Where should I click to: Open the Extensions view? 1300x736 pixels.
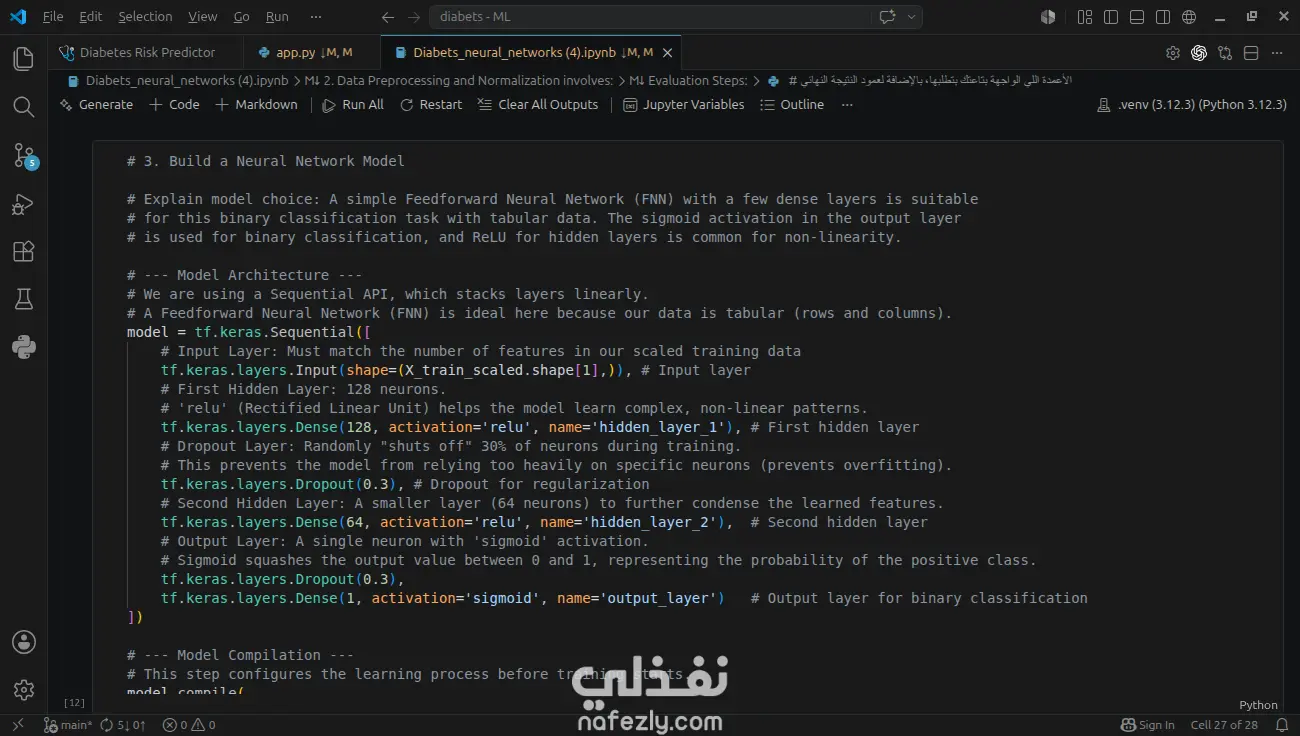pos(24,251)
